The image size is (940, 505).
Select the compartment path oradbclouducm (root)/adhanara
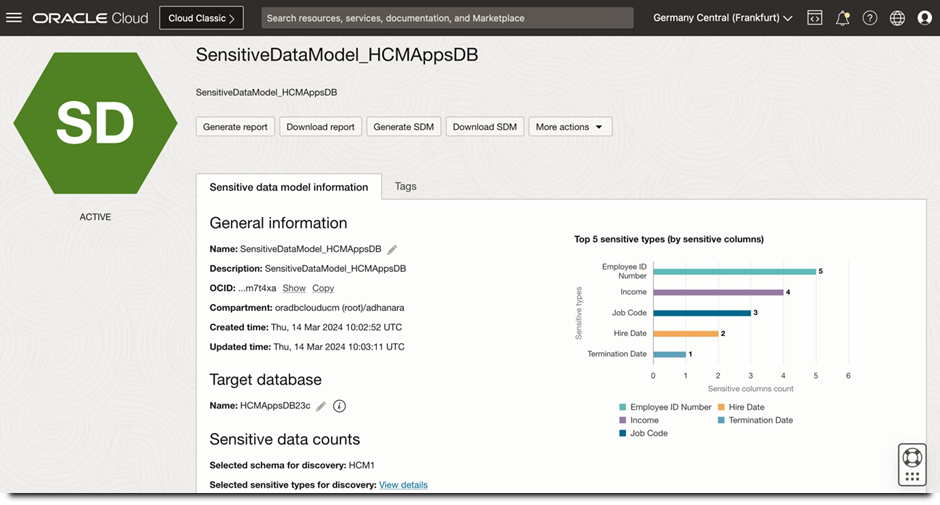[x=339, y=308]
